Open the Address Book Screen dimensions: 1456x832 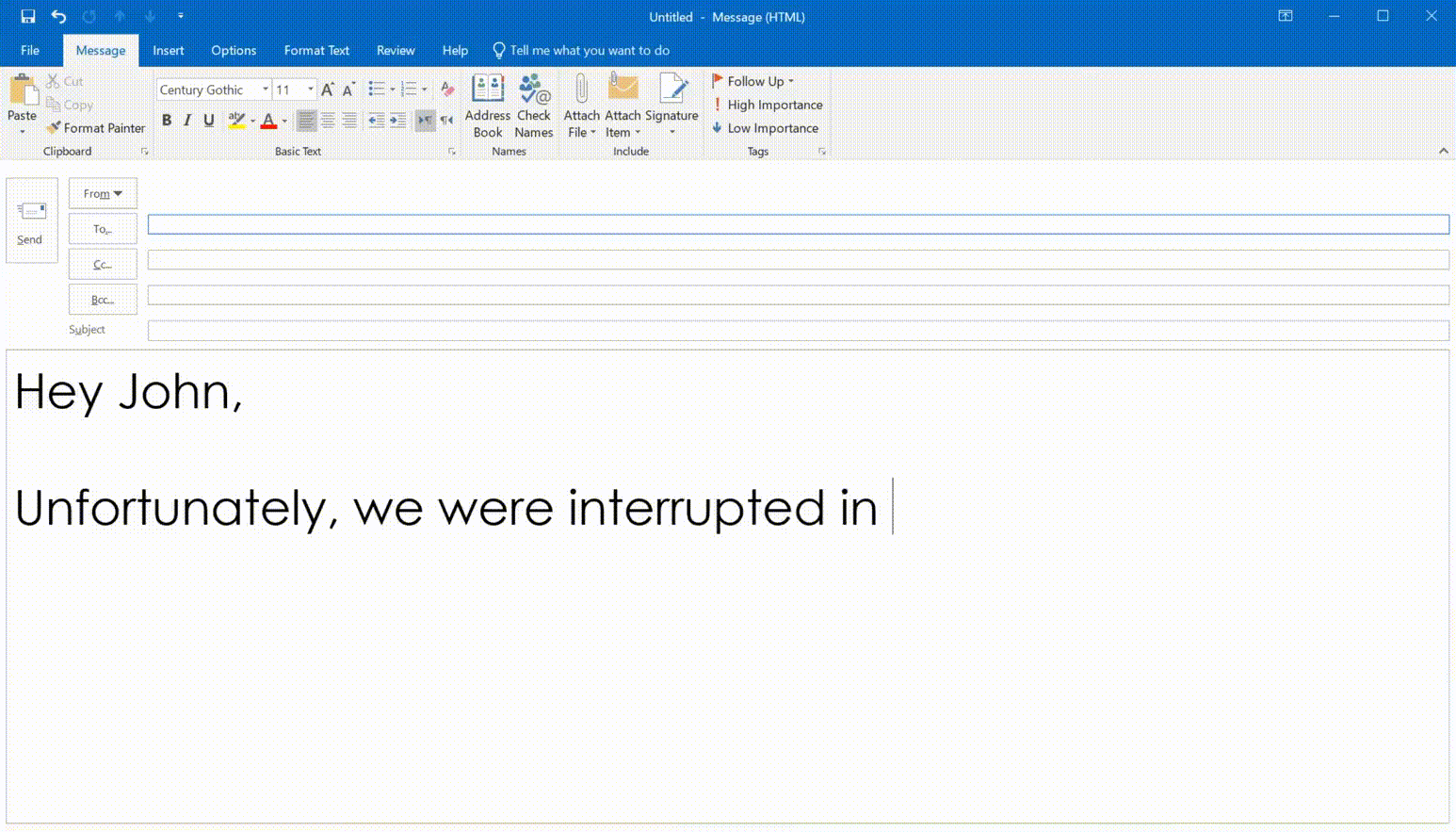[488, 106]
